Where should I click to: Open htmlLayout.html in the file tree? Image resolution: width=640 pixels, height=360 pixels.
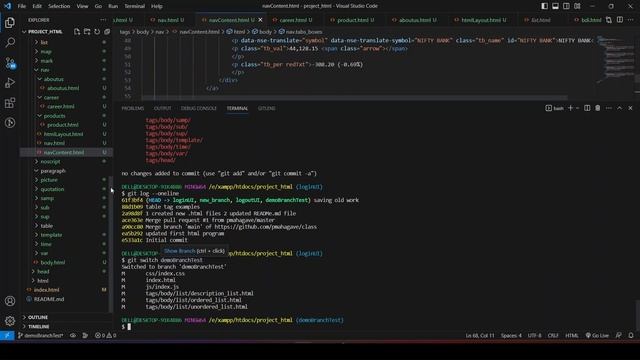(63, 134)
